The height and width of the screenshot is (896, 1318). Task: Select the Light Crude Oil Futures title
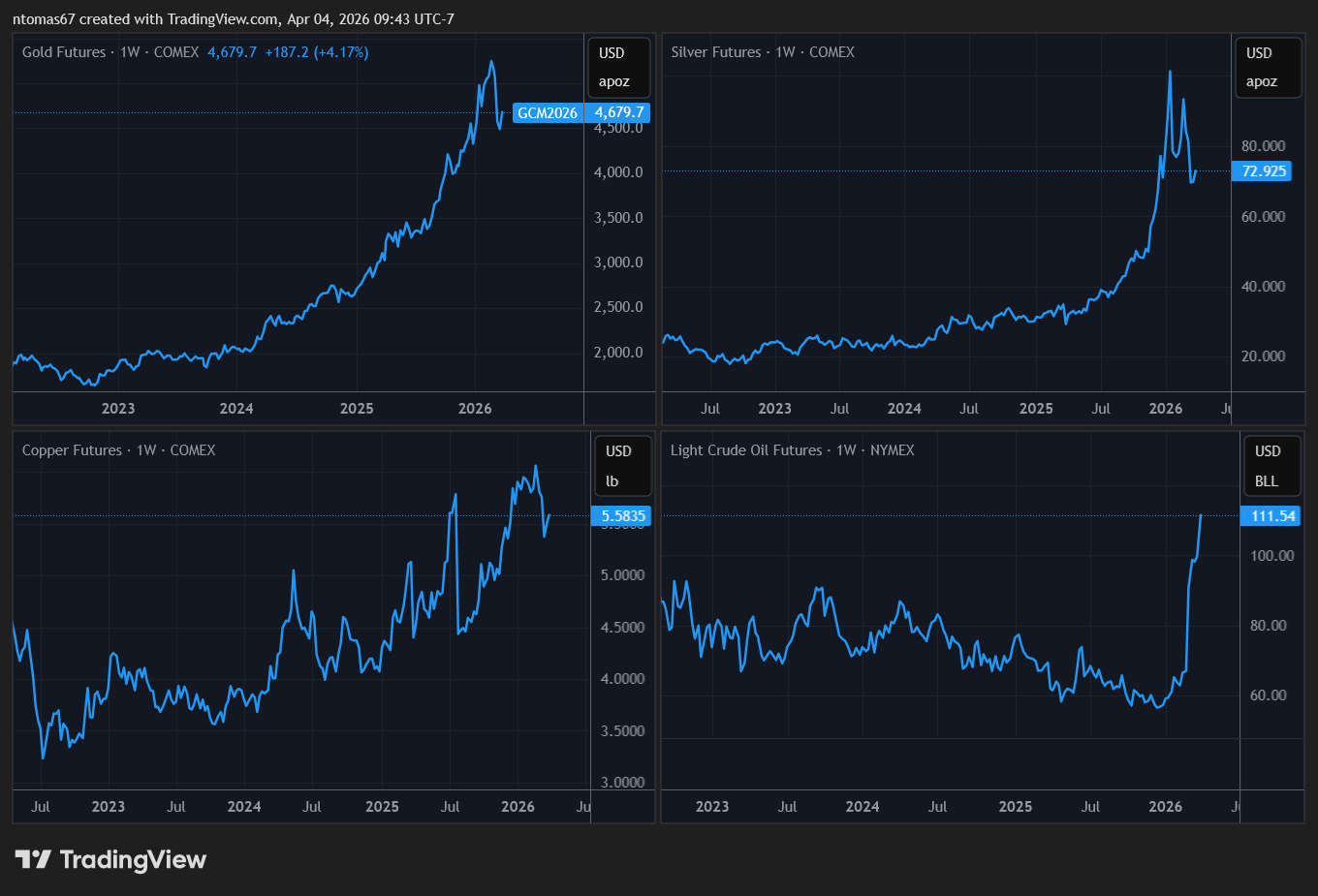(x=745, y=450)
